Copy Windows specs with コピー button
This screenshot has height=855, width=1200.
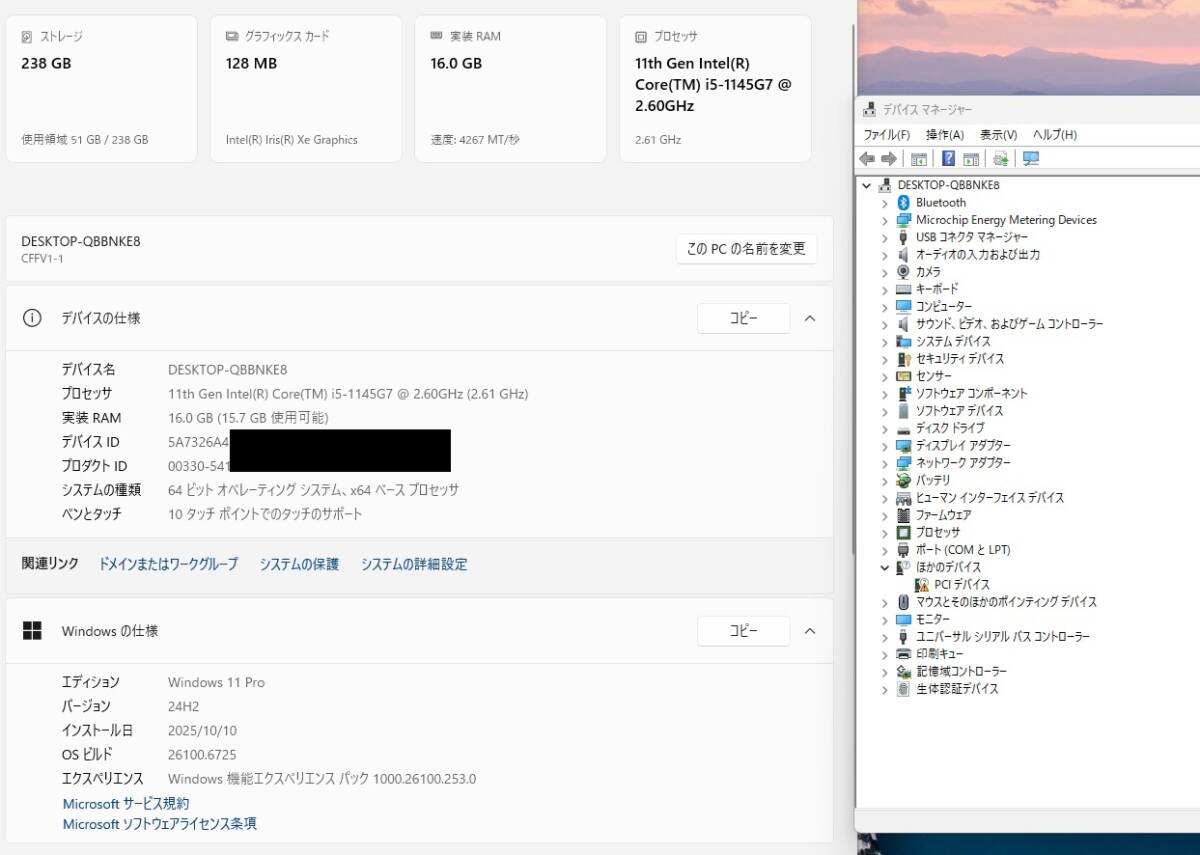[x=744, y=631]
